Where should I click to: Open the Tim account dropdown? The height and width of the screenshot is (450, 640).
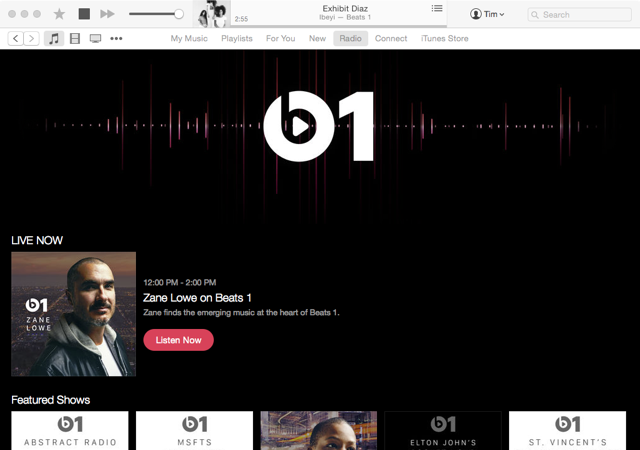[487, 14]
